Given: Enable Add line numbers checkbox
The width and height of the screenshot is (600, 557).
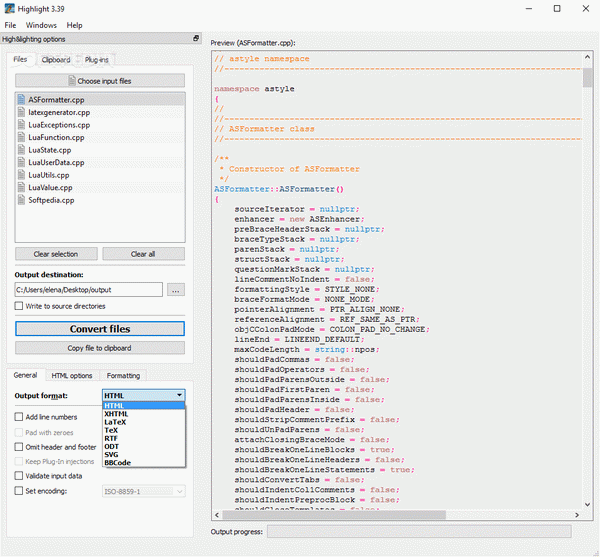Looking at the screenshot, I should pyautogui.click(x=19, y=417).
